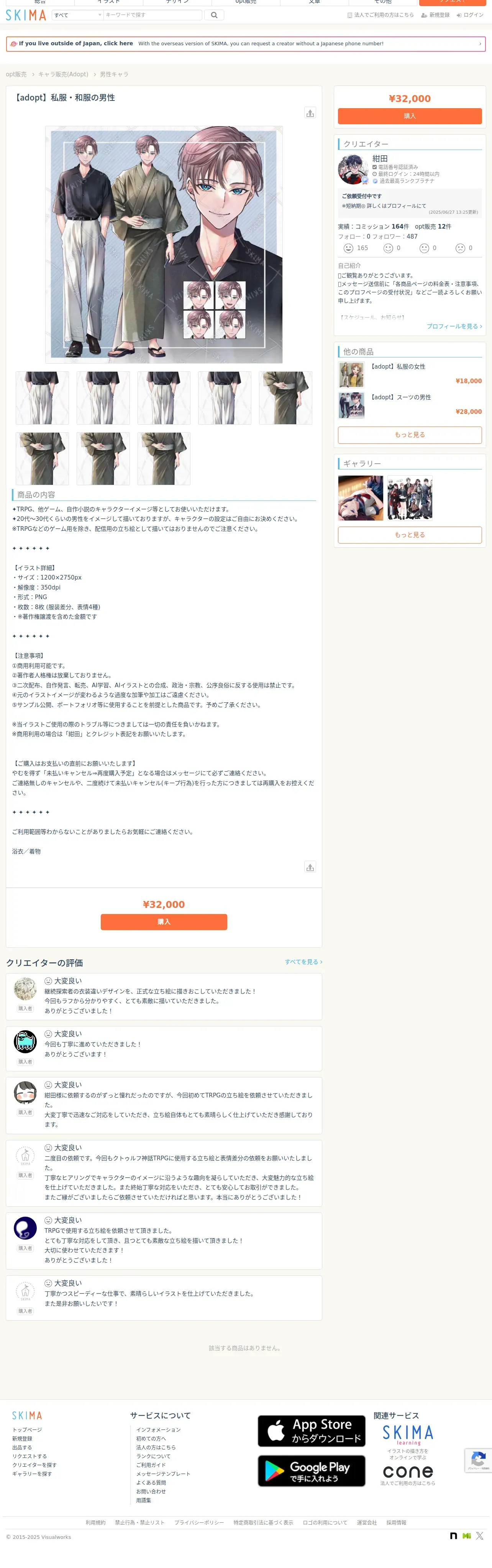Click the share icon below the product description
The image size is (492, 1568).
[x=310, y=867]
